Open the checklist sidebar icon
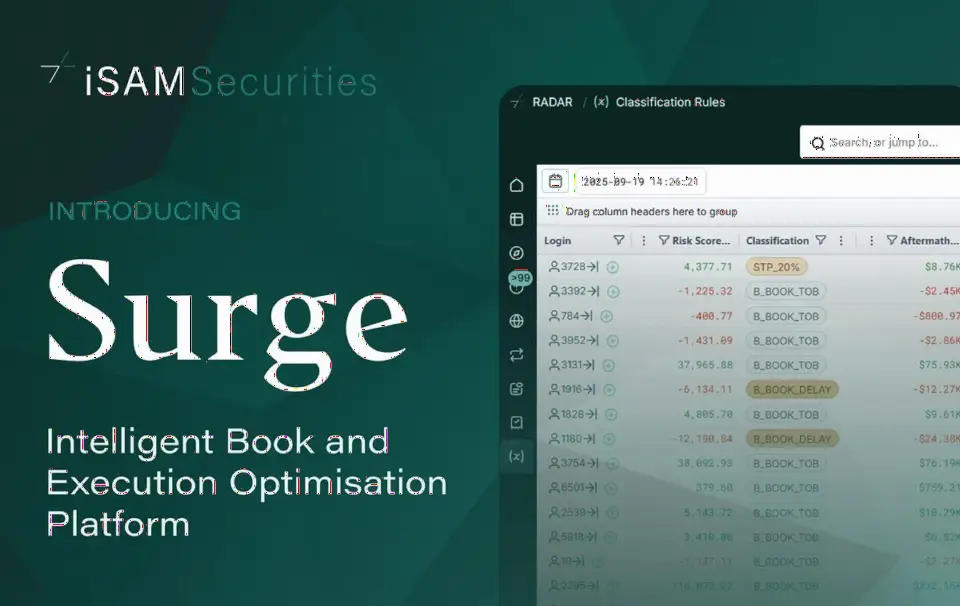Screen dimensions: 960x606 coord(516,422)
